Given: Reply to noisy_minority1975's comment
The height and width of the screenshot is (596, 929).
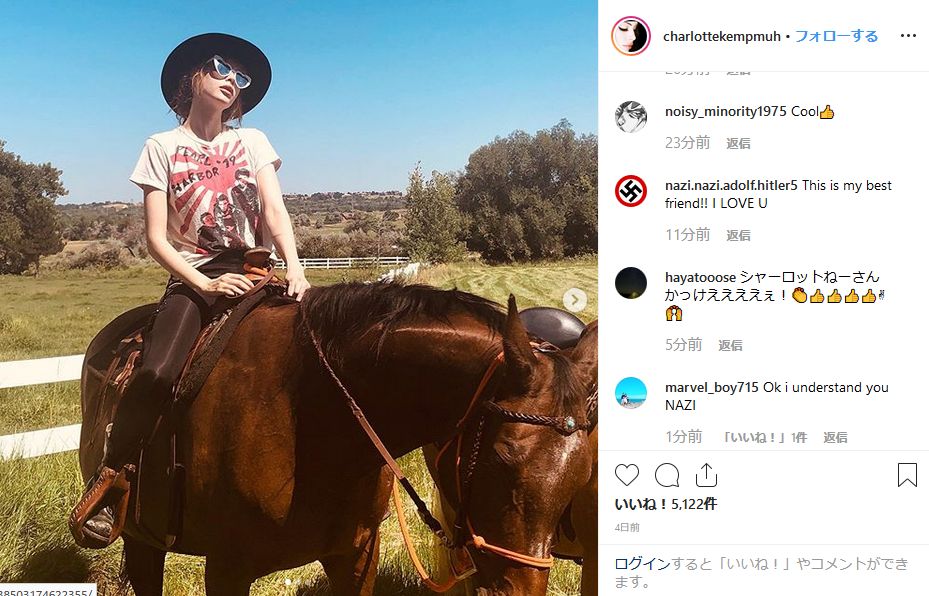Looking at the screenshot, I should 738,143.
